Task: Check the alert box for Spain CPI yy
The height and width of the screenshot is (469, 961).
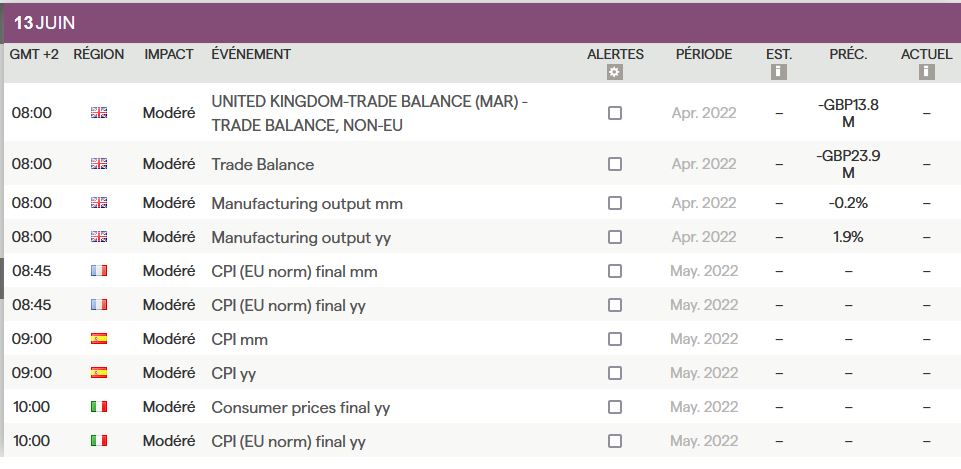Action: coord(615,373)
